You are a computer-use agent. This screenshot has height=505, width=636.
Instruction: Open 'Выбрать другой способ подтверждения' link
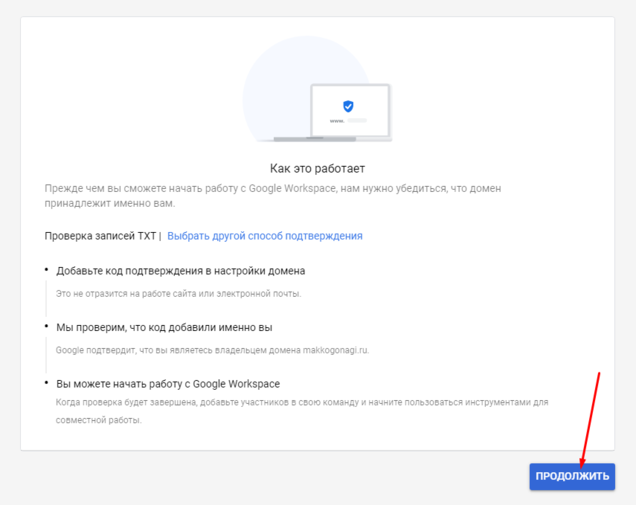coord(265,236)
